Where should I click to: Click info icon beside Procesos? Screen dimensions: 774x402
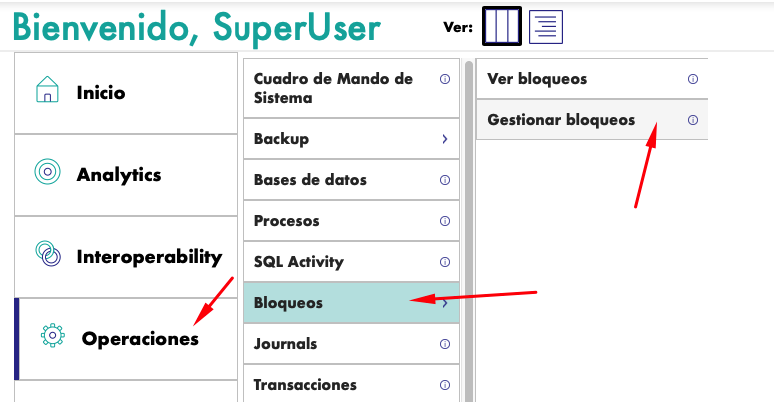click(445, 221)
